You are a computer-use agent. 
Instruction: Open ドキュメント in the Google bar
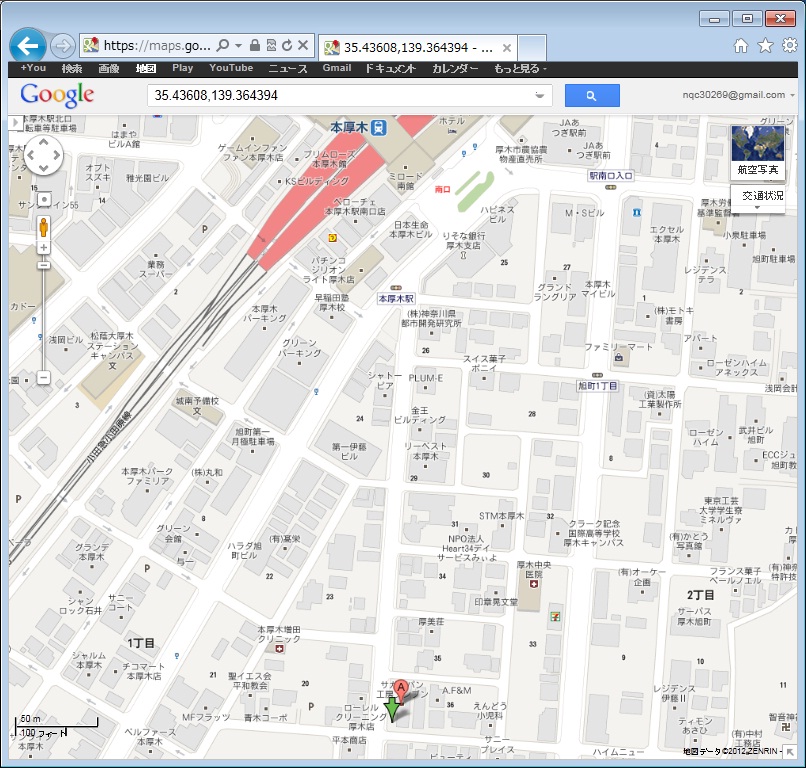point(391,68)
